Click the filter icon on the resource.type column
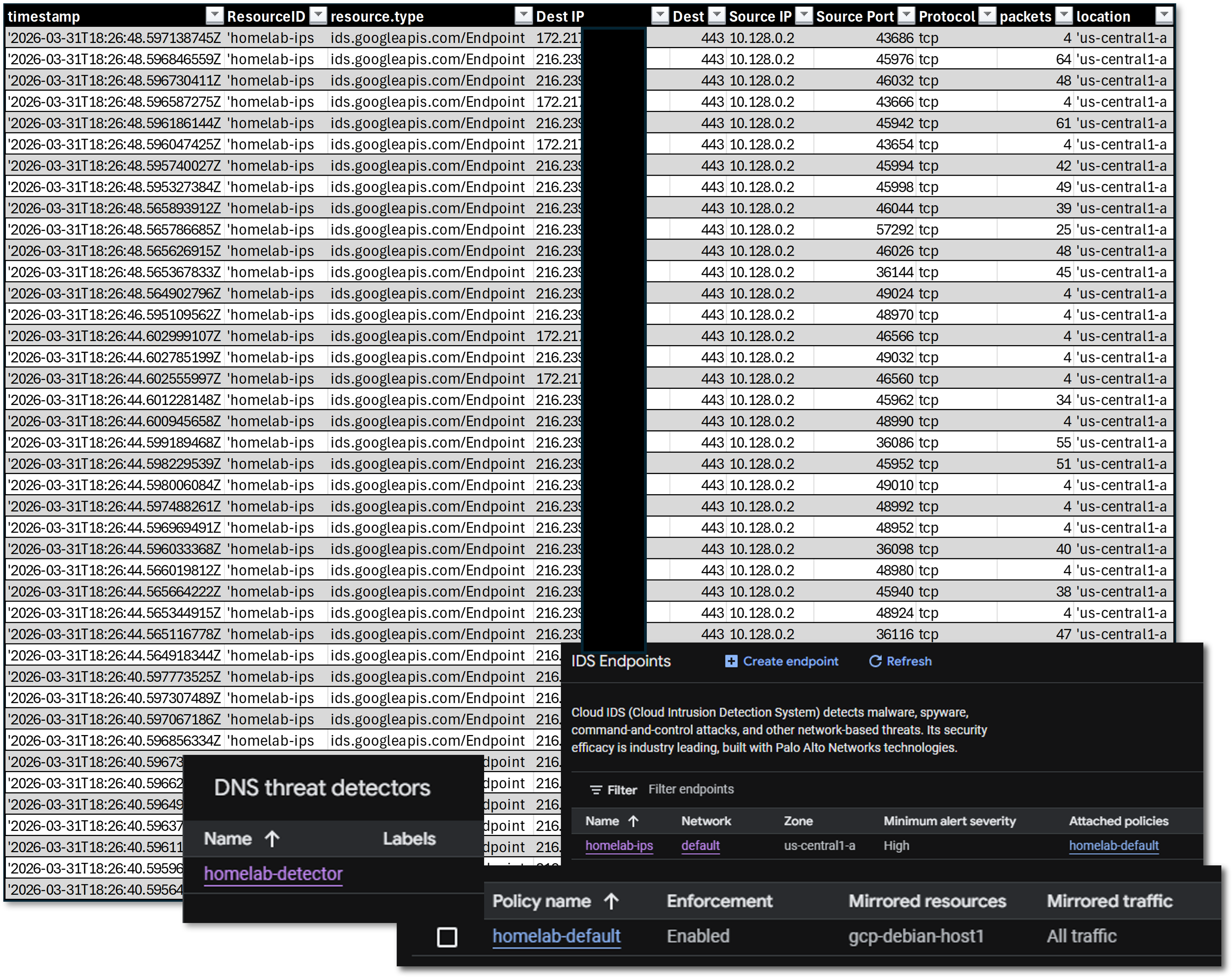Viewport: 1232px width, 977px height. point(523,16)
